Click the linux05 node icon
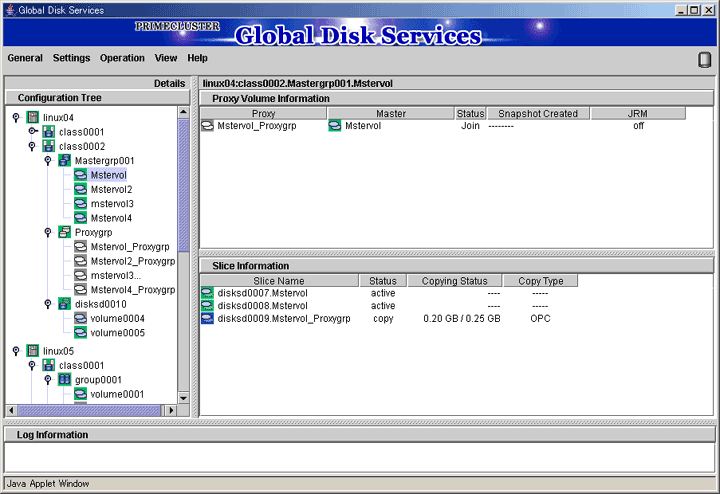Viewport: 720px width, 494px height. tap(33, 351)
